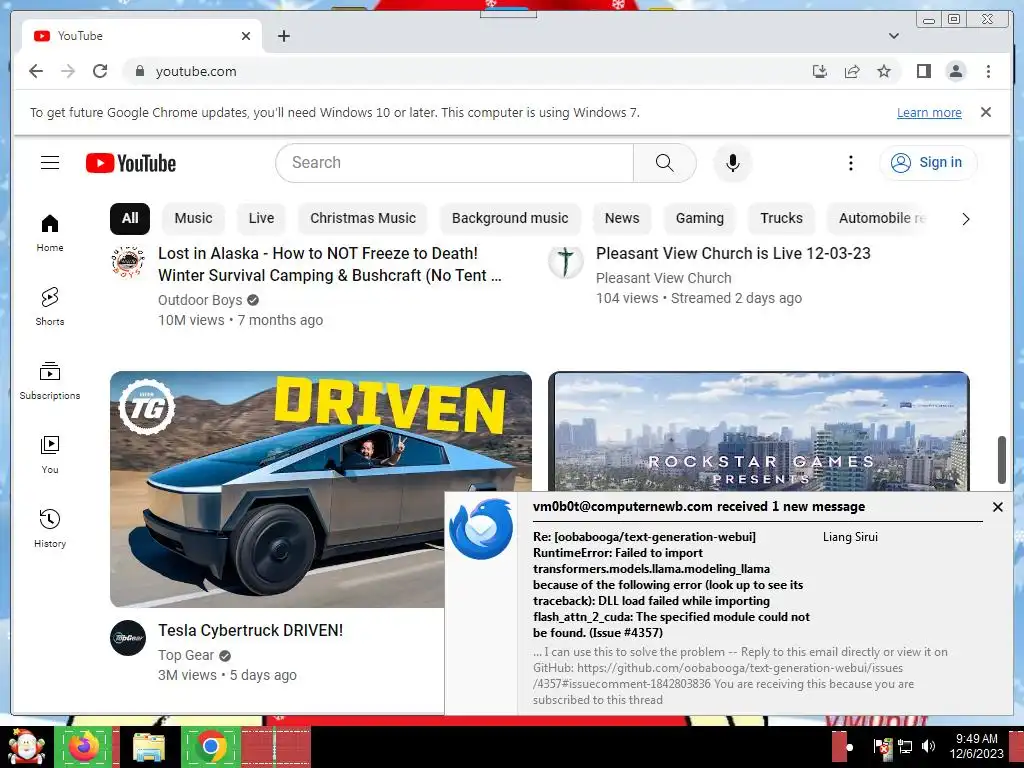
Task: Select the Trucks filter chip
Action: (x=781, y=218)
